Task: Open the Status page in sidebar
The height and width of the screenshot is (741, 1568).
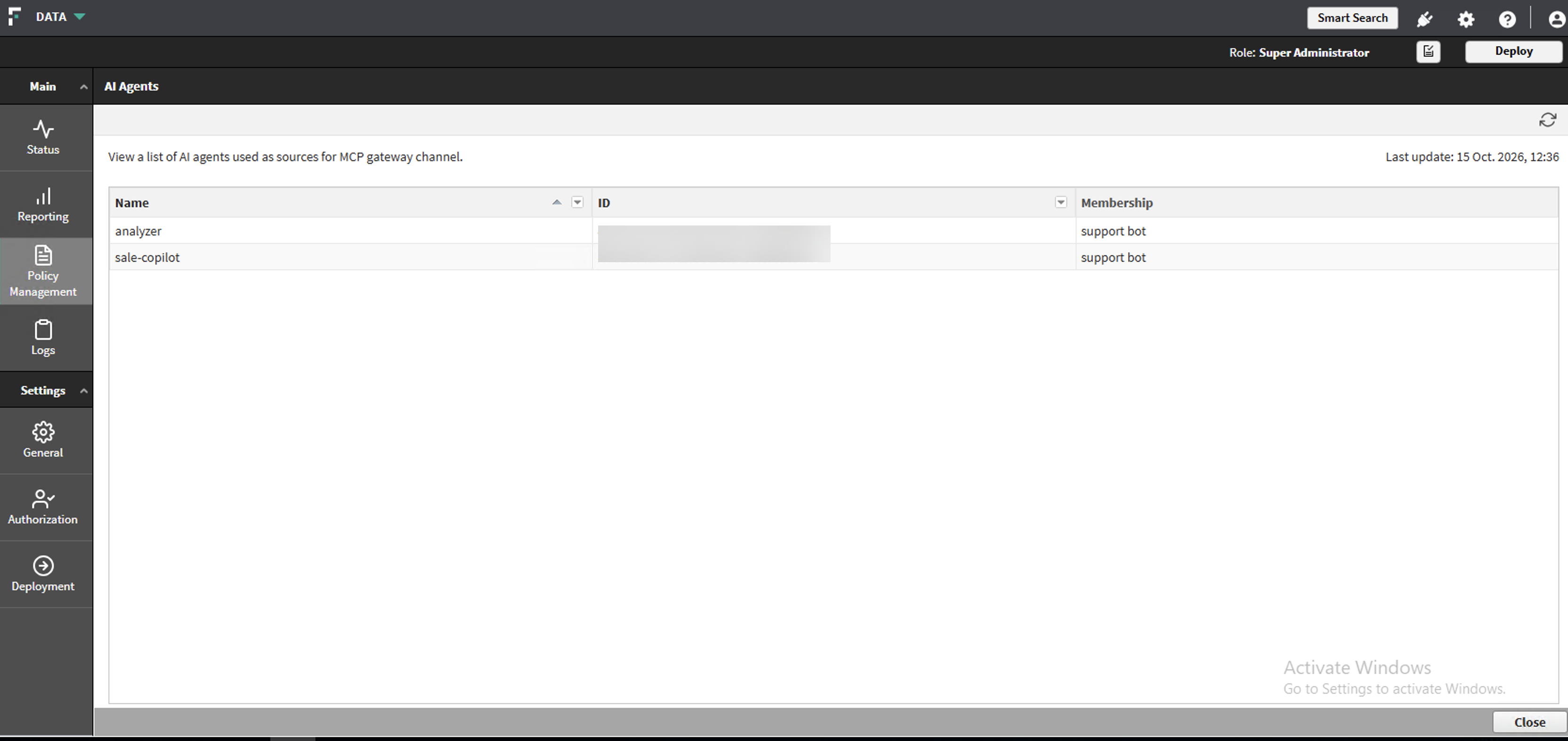Action: point(43,137)
